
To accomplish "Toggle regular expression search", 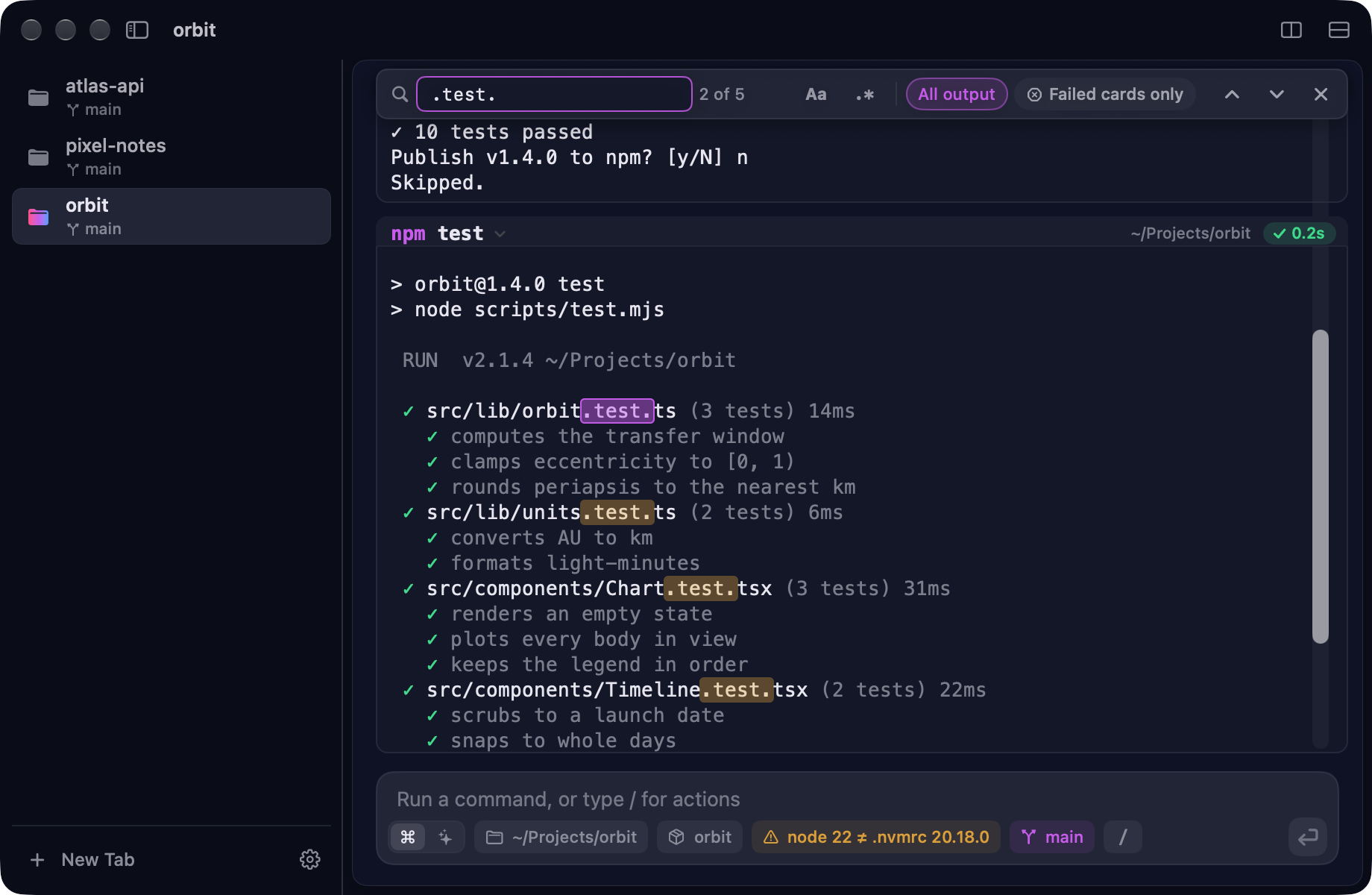I will click(x=865, y=94).
